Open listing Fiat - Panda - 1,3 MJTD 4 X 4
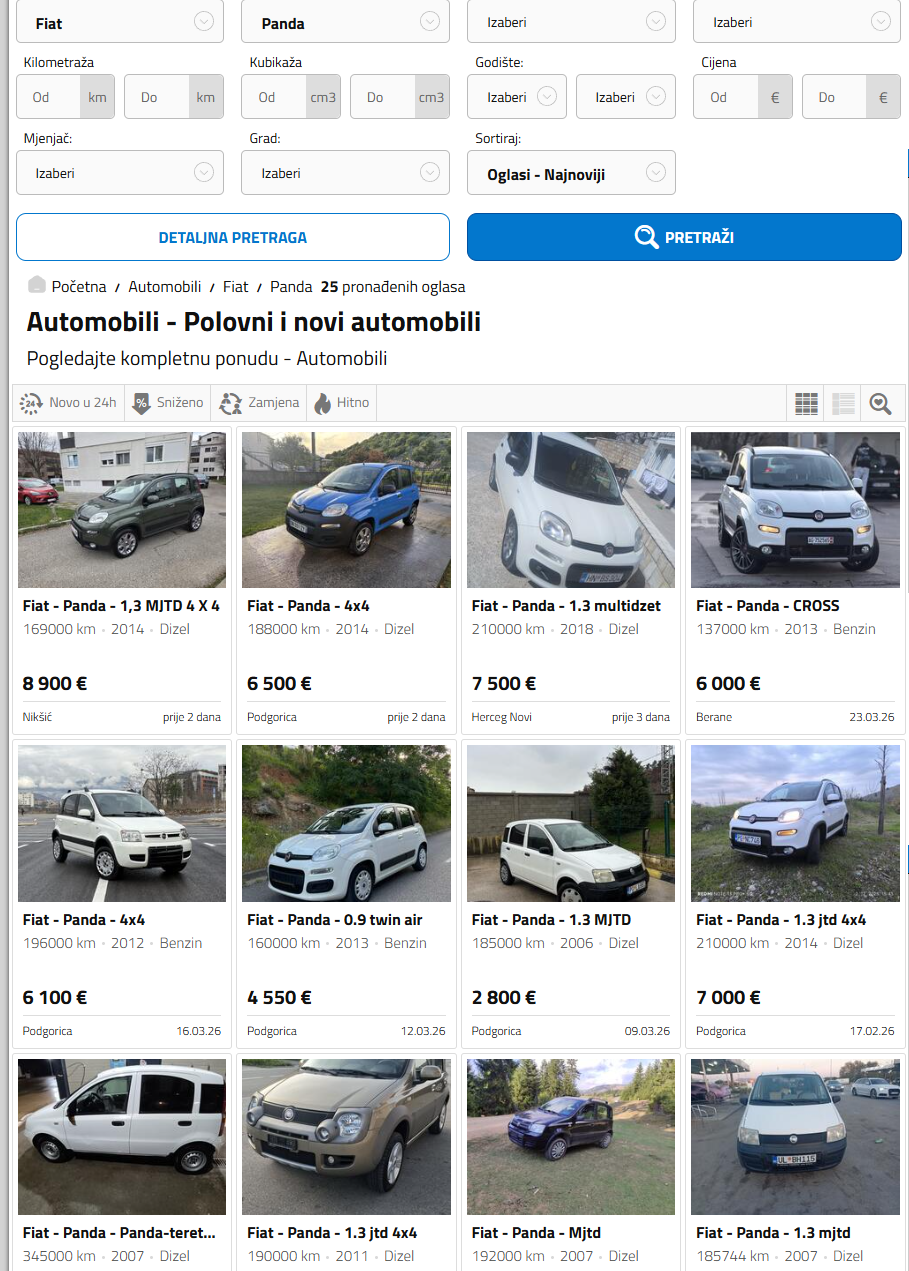The width and height of the screenshot is (909, 1271). click(x=121, y=606)
